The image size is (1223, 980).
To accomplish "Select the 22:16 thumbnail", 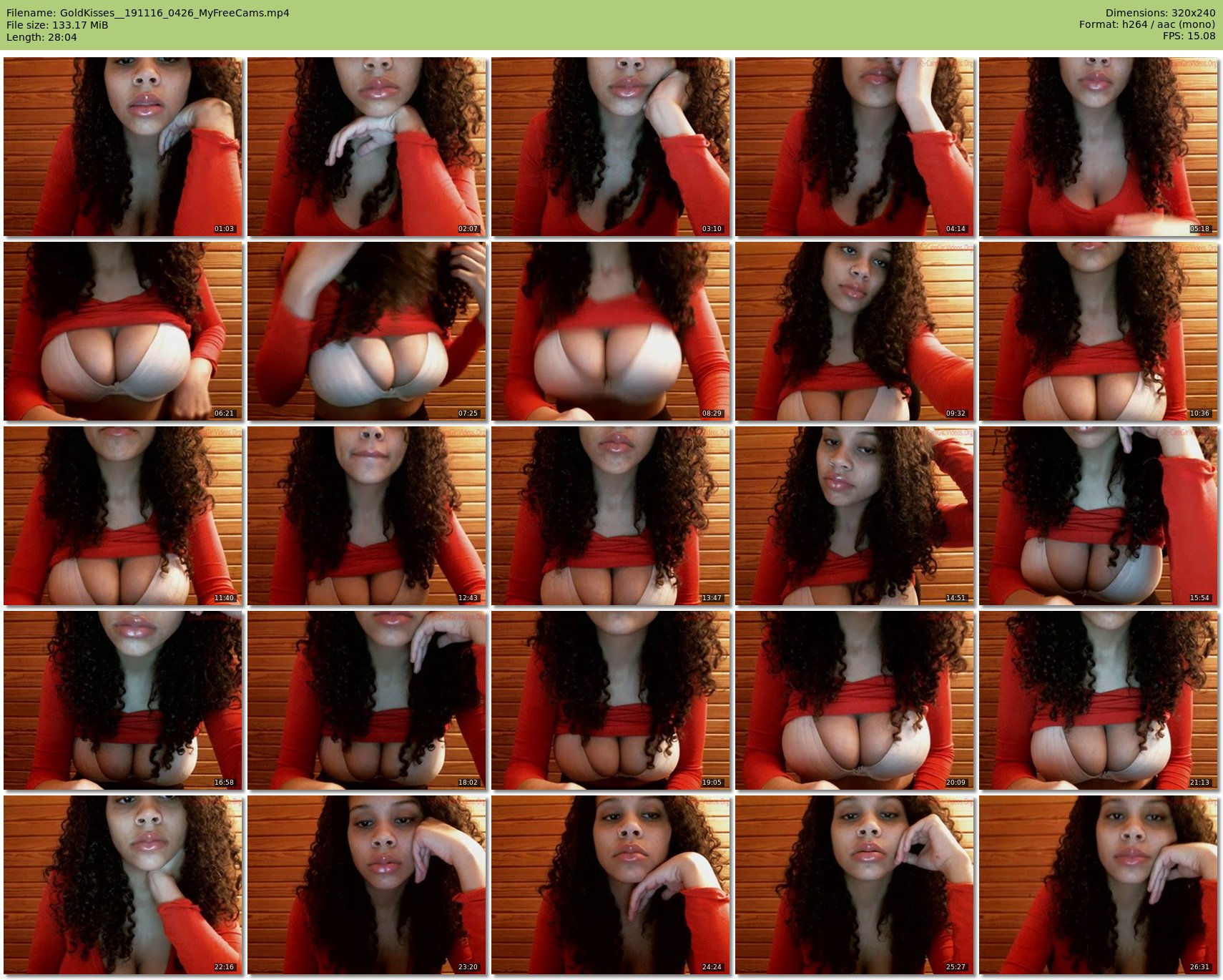I will pyautogui.click(x=123, y=885).
